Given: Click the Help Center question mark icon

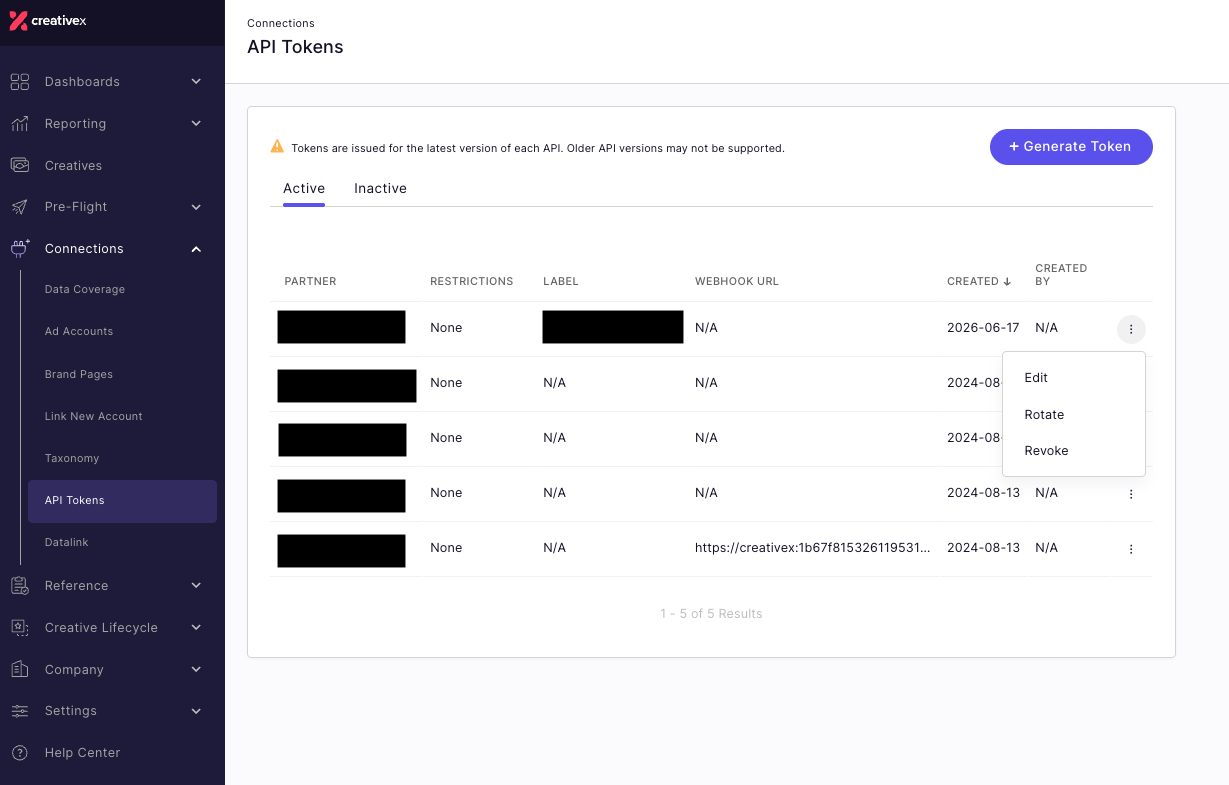Looking at the screenshot, I should 20,753.
